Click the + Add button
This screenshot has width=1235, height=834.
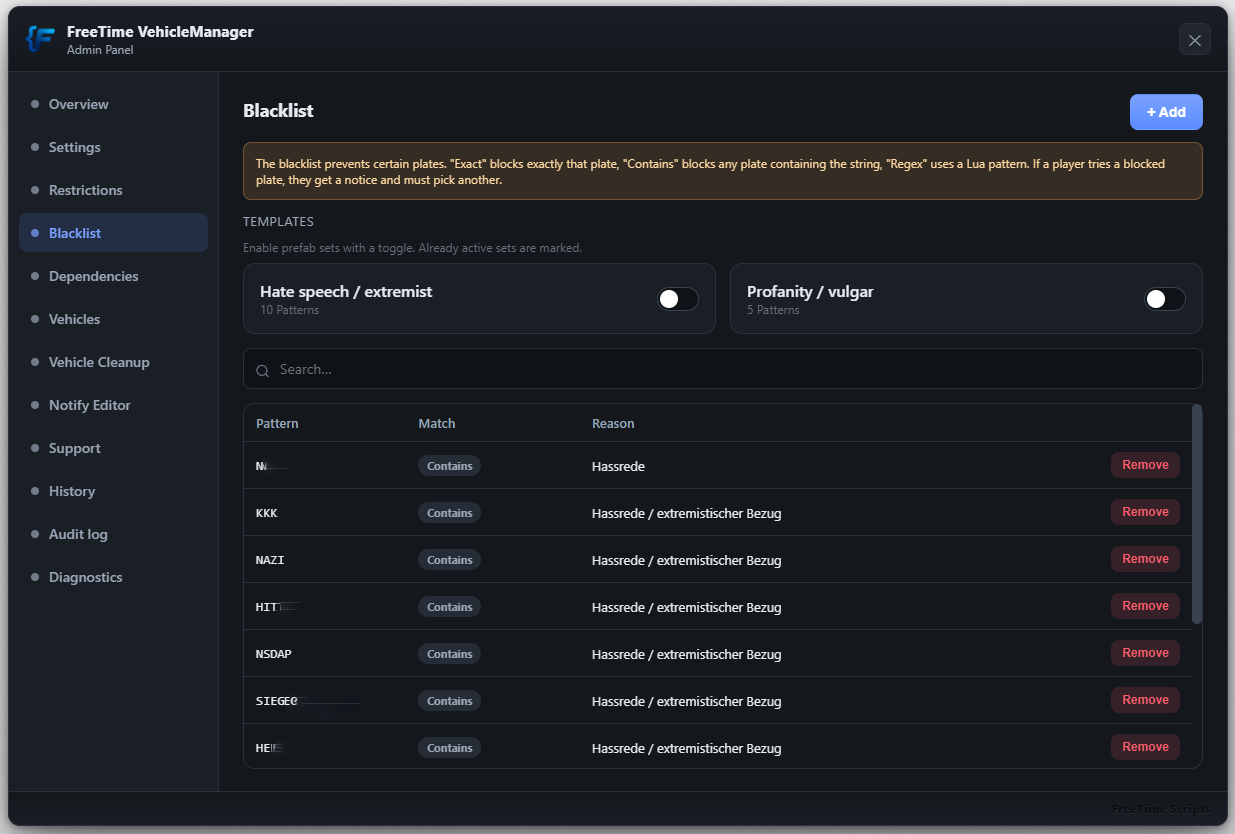1166,112
